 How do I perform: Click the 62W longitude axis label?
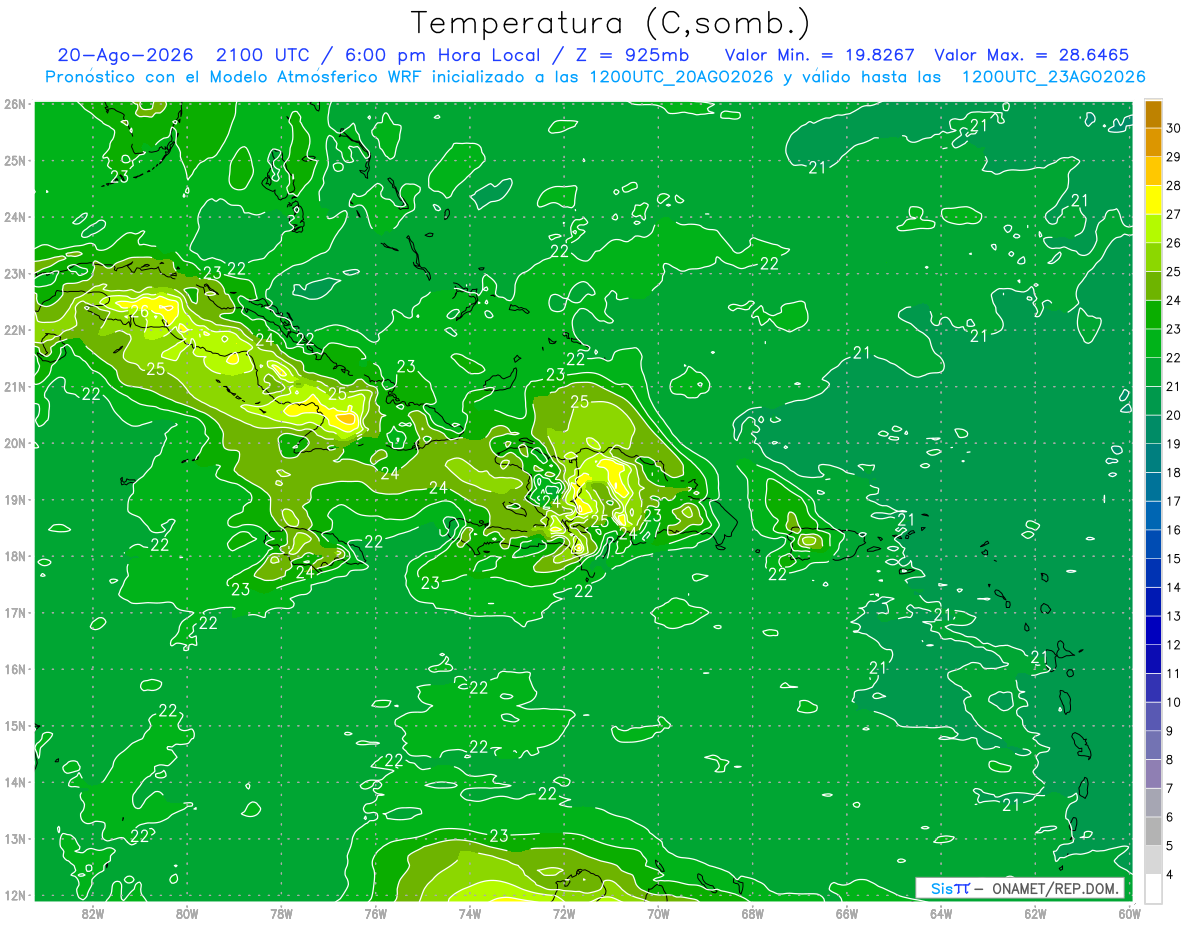point(1036,913)
